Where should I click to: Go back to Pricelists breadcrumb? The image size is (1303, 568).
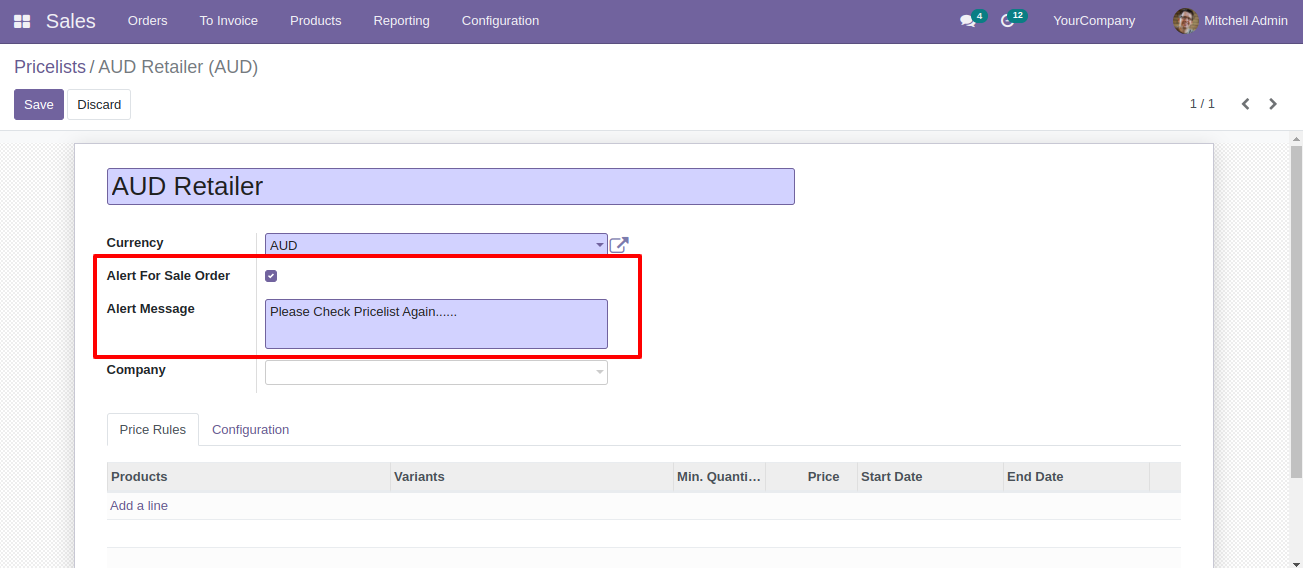tap(50, 67)
